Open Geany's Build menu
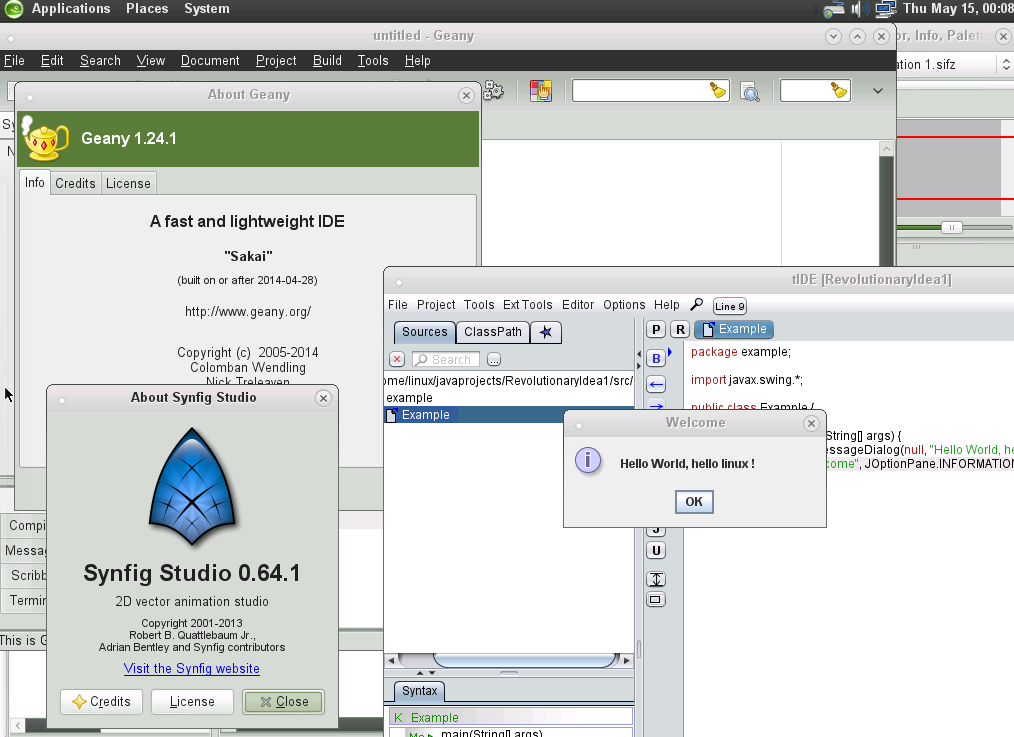This screenshot has width=1014, height=737. [327, 61]
